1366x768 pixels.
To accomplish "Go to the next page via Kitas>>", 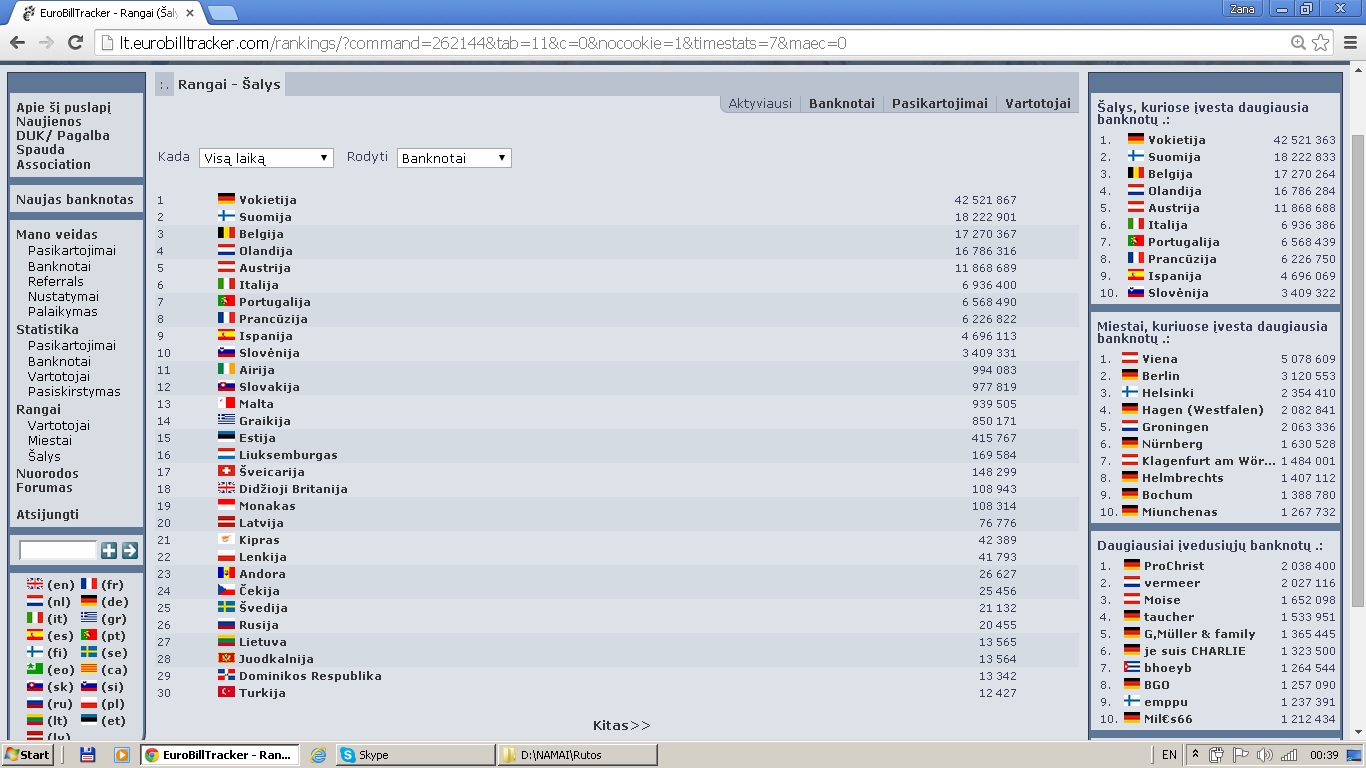I will [621, 725].
